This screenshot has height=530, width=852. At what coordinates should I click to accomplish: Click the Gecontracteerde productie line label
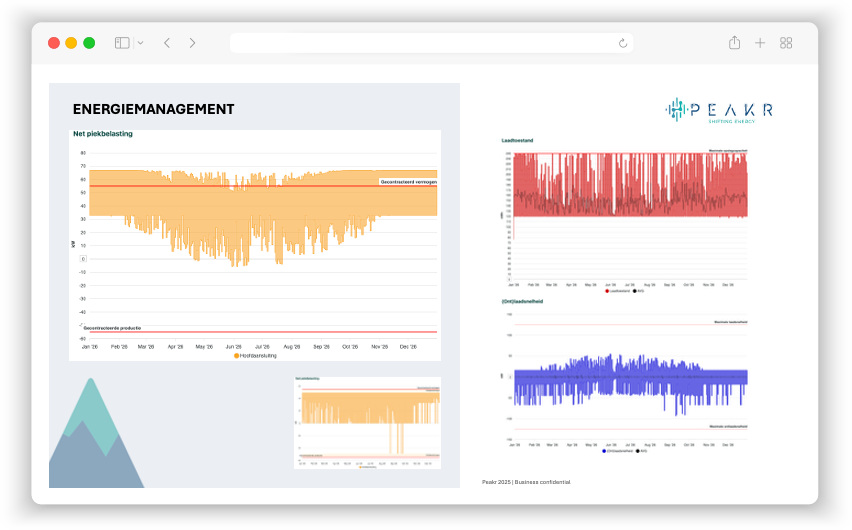point(112,326)
